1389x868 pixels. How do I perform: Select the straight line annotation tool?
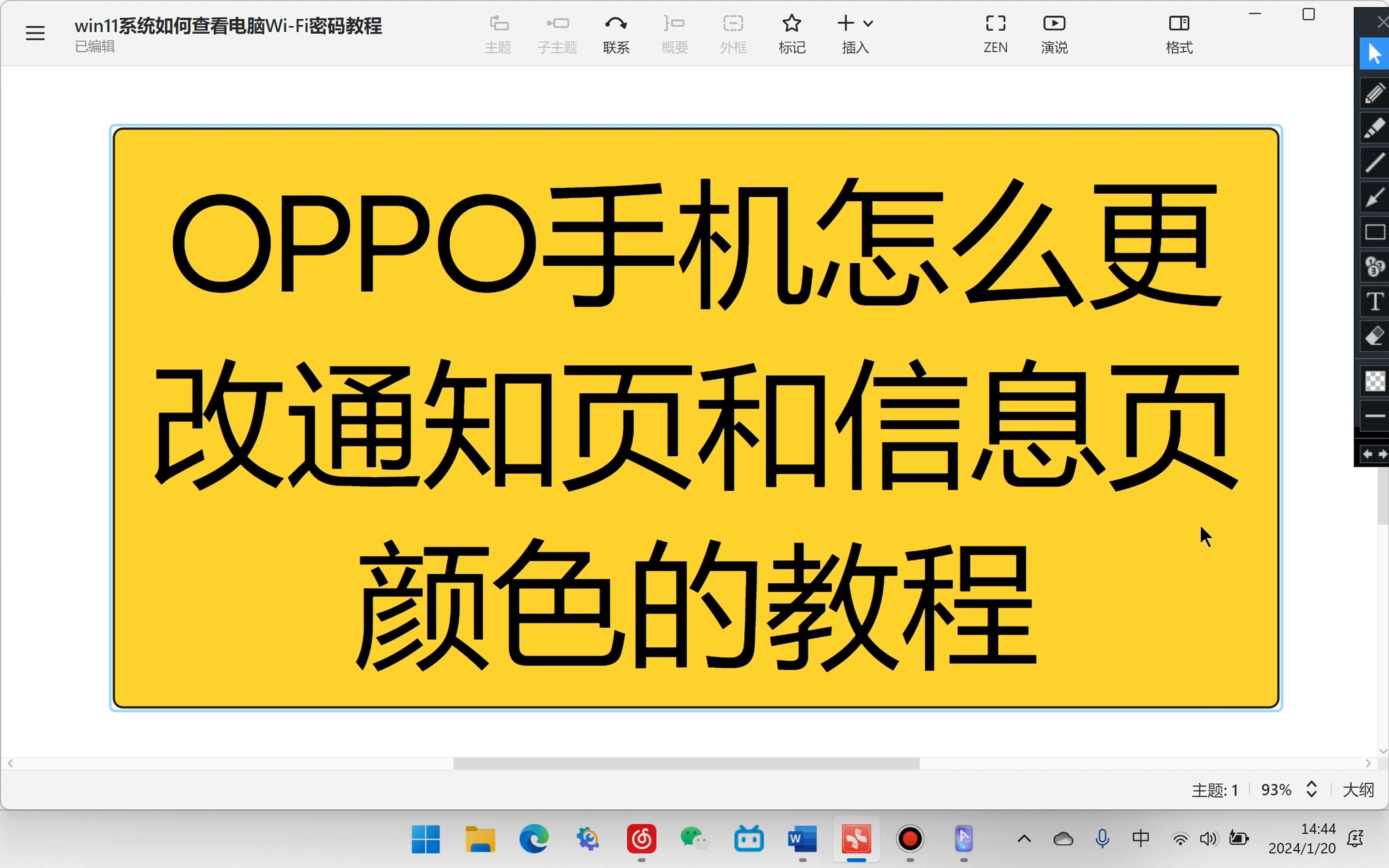(x=1375, y=162)
